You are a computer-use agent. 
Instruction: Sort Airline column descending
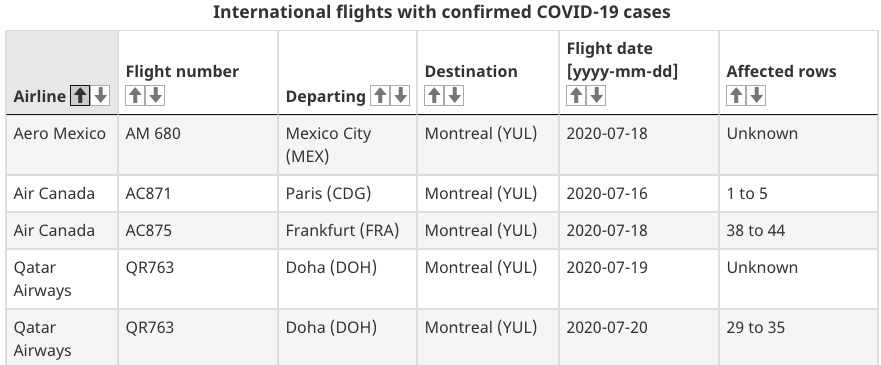(x=101, y=96)
